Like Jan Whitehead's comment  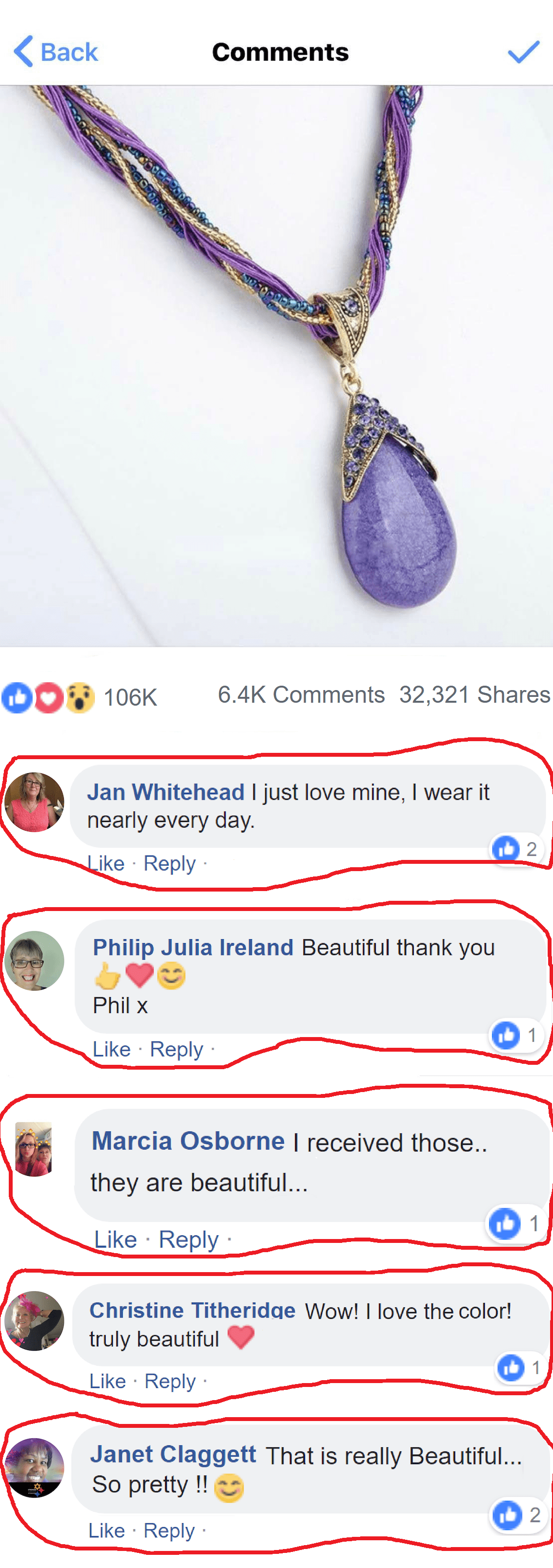(x=107, y=863)
